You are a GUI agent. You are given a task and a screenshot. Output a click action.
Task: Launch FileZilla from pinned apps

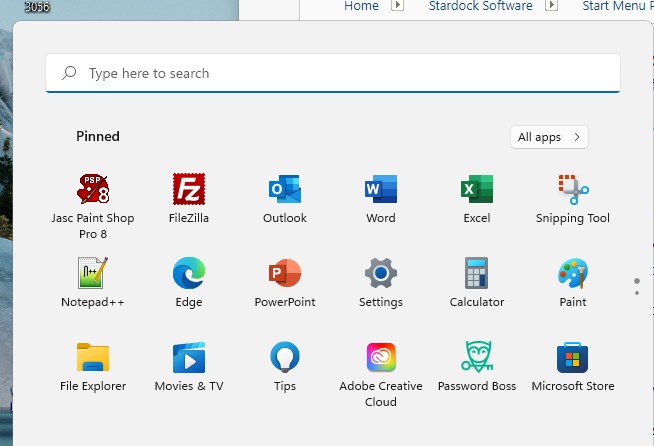coord(189,198)
